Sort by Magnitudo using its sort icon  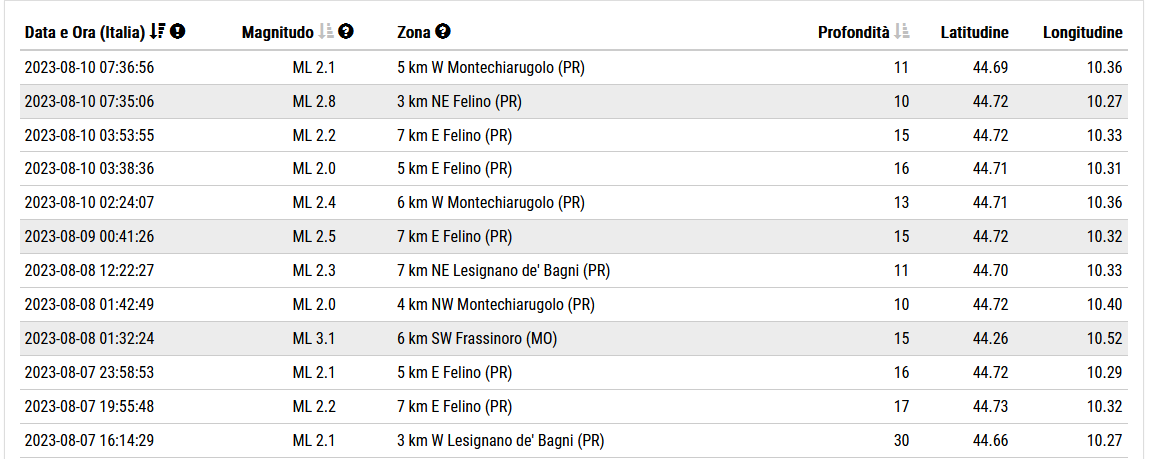[x=325, y=32]
